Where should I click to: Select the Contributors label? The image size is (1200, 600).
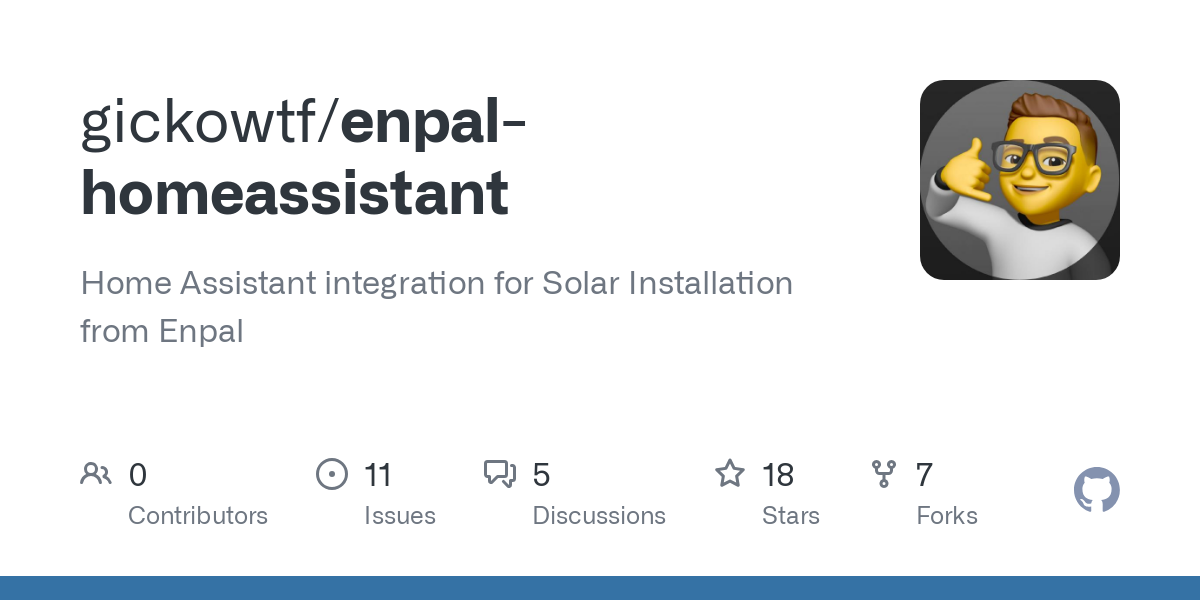(198, 516)
